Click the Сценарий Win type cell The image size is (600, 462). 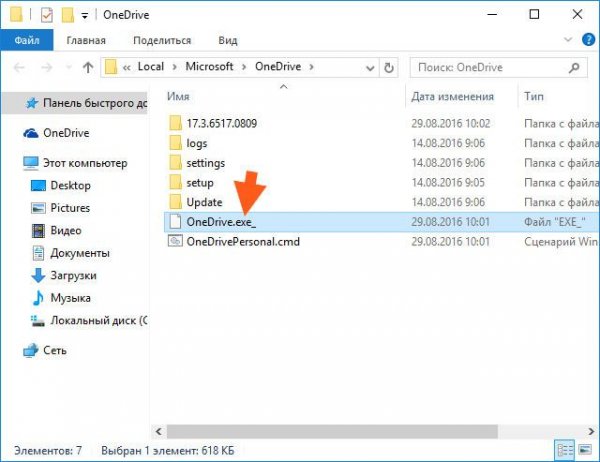tap(561, 242)
